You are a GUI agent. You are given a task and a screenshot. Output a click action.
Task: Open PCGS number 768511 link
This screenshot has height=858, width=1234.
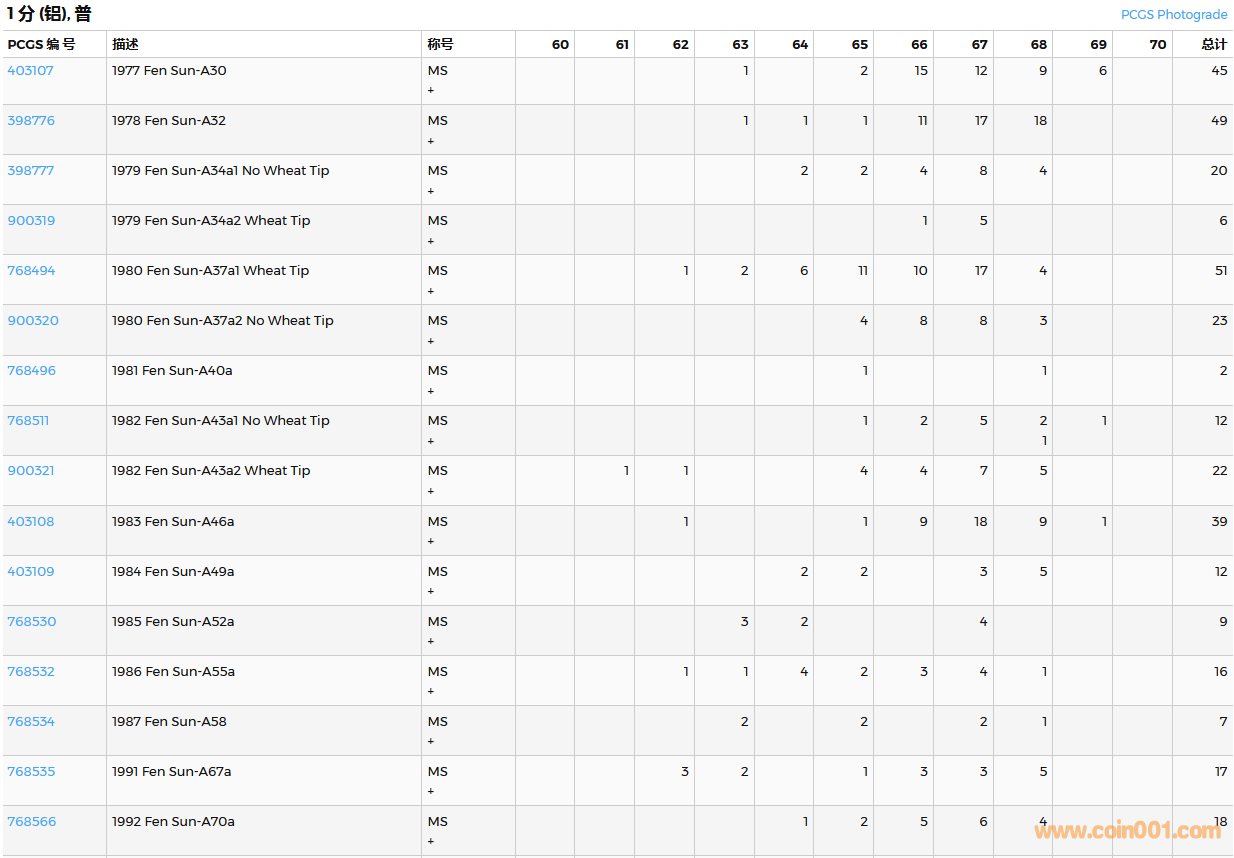tap(28, 421)
